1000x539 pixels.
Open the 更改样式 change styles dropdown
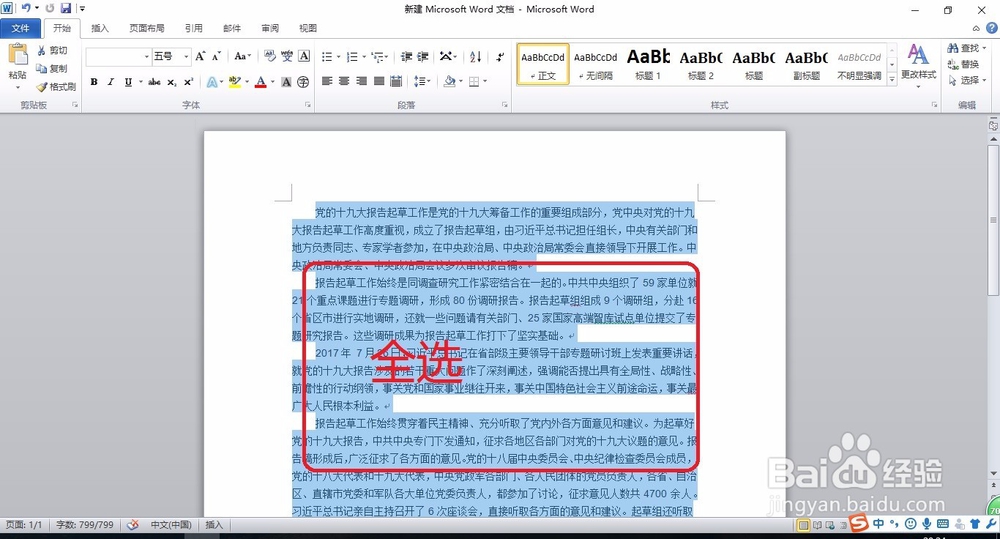point(918,65)
